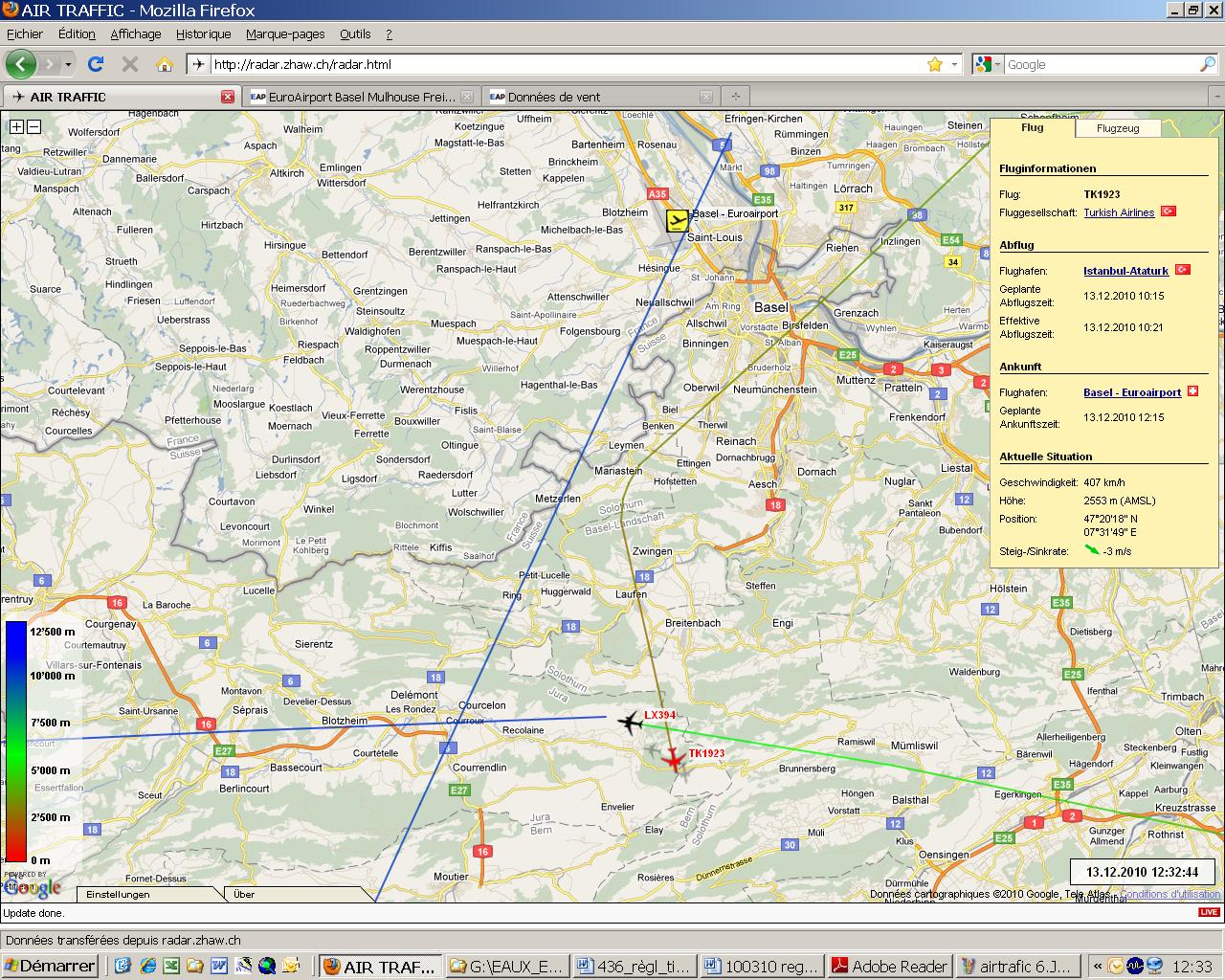The height and width of the screenshot is (980, 1225).
Task: Reload the radar page
Action: (x=95, y=64)
